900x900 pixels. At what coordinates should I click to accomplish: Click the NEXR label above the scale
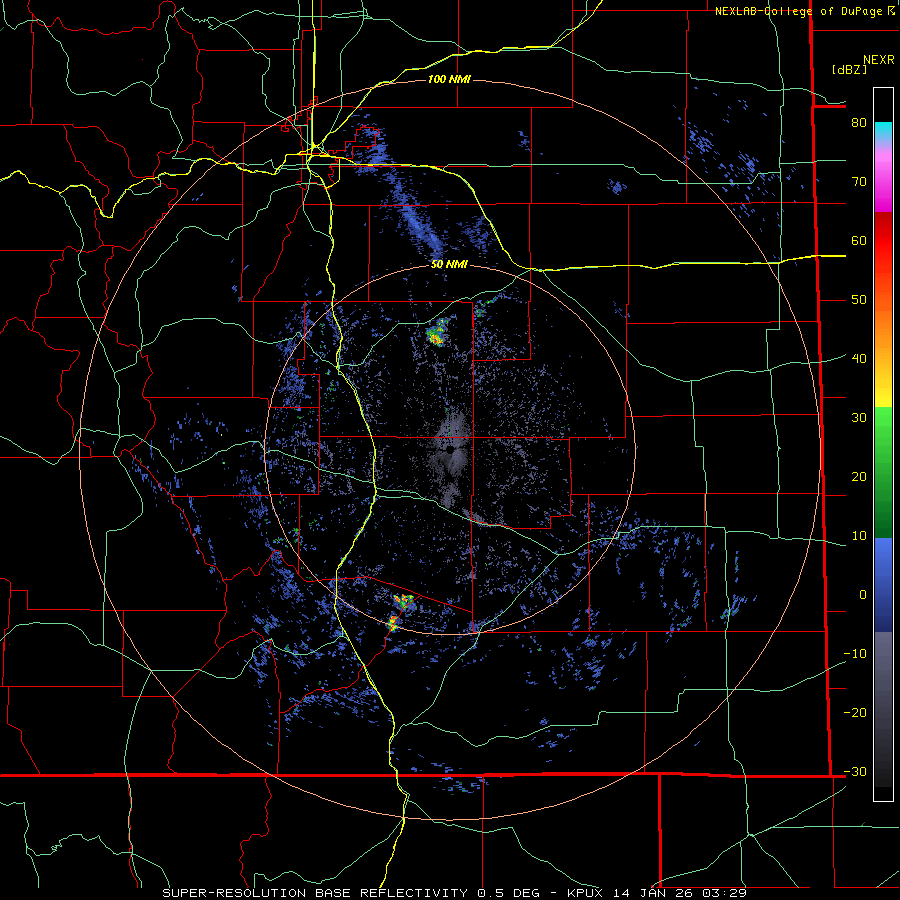[878, 60]
